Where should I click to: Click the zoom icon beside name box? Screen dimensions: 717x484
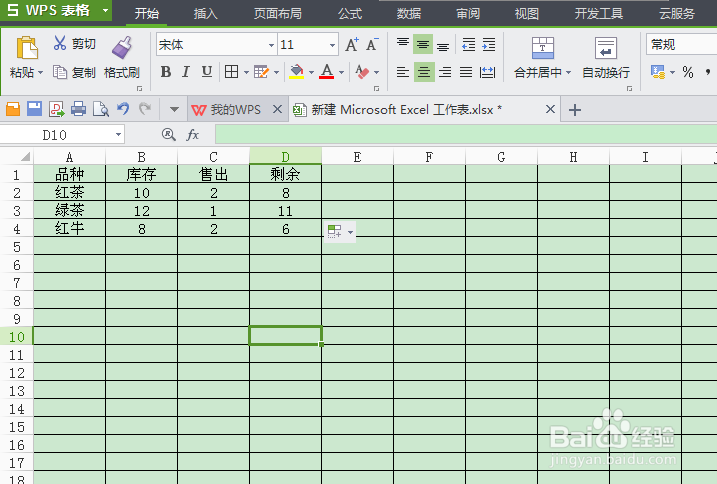(169, 134)
